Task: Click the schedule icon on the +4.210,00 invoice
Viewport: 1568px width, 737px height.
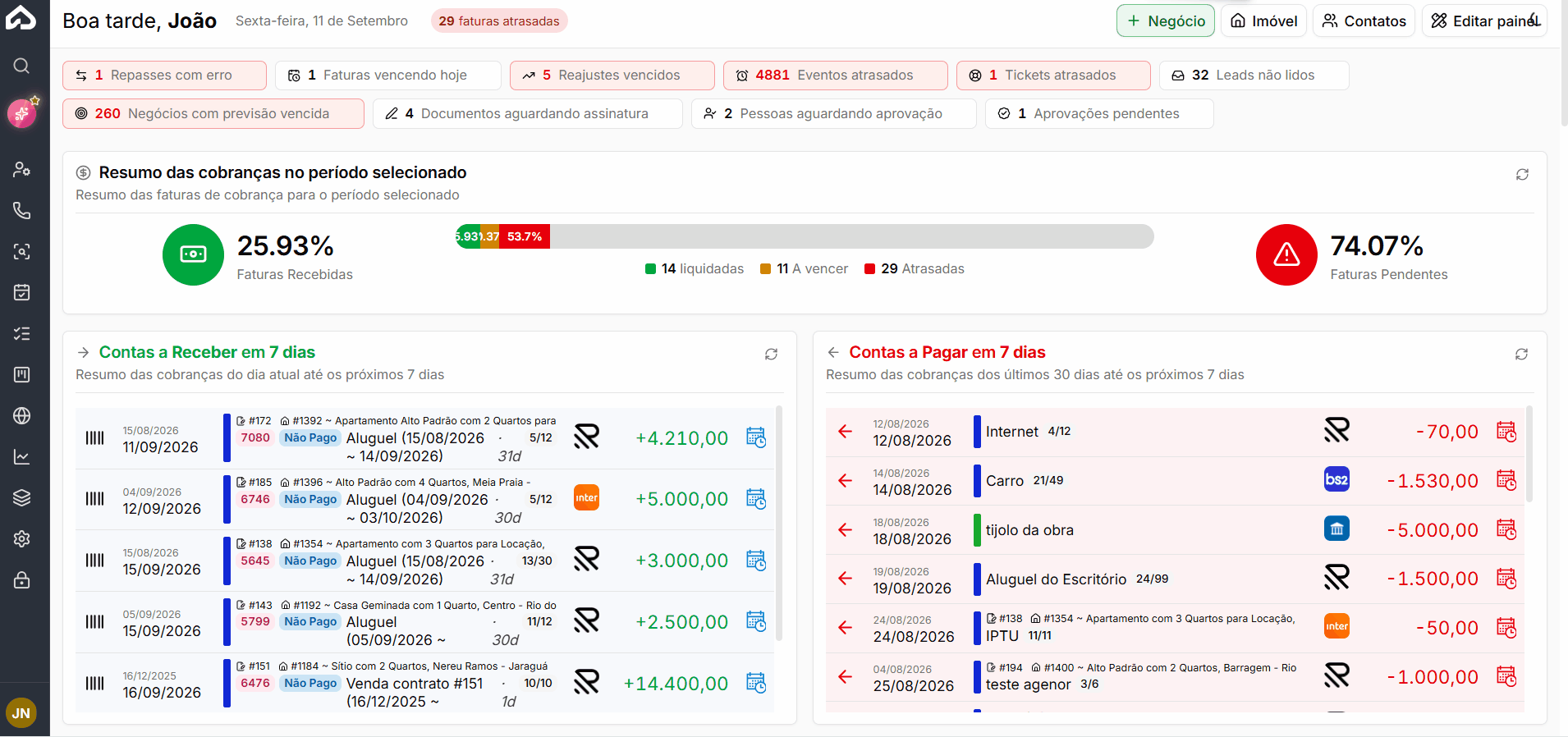Action: [756, 437]
